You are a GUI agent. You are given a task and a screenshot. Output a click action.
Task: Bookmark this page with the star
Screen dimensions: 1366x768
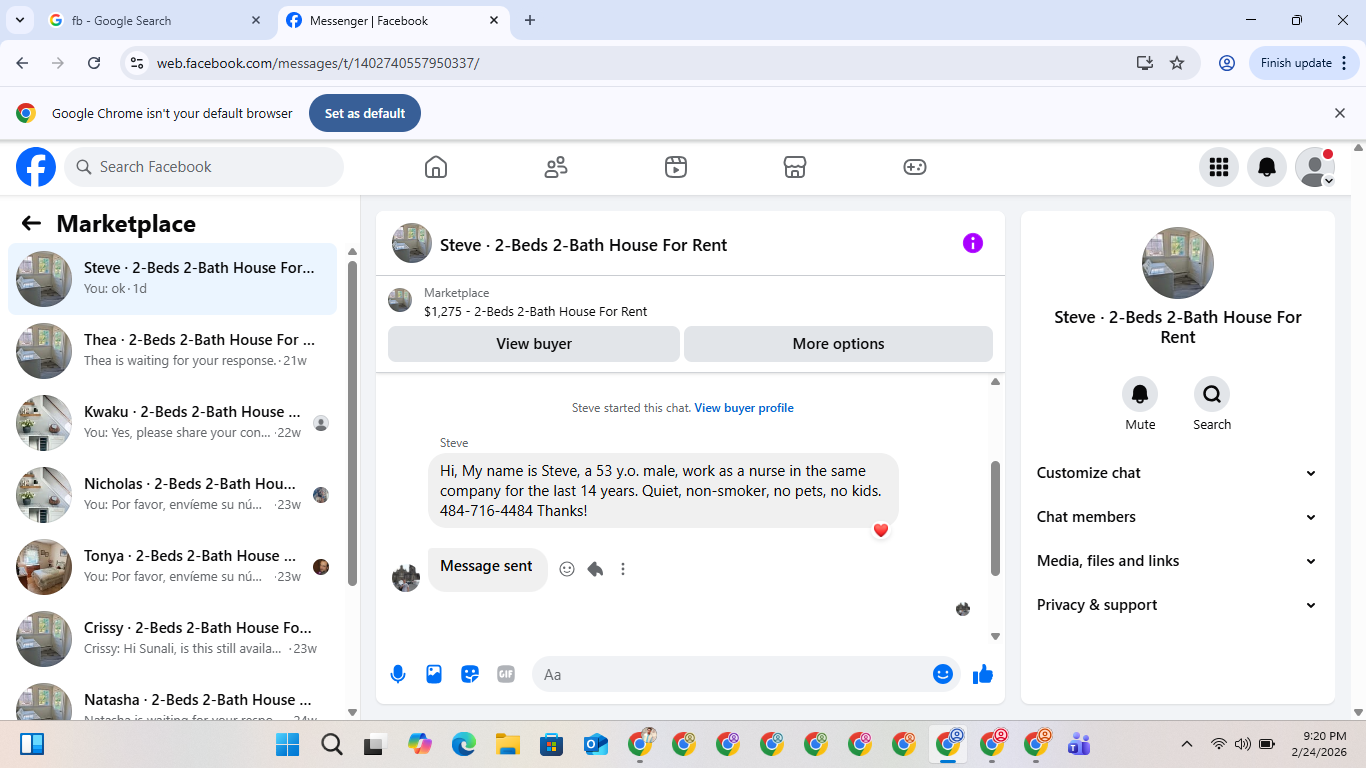pos(1177,62)
